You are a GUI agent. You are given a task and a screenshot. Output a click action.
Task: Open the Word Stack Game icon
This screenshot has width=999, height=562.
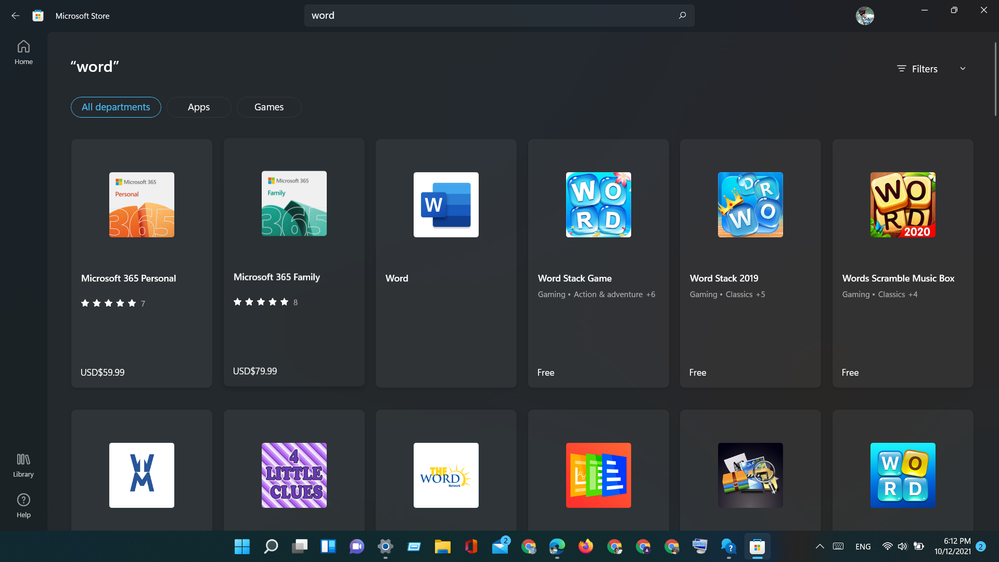[x=598, y=205]
